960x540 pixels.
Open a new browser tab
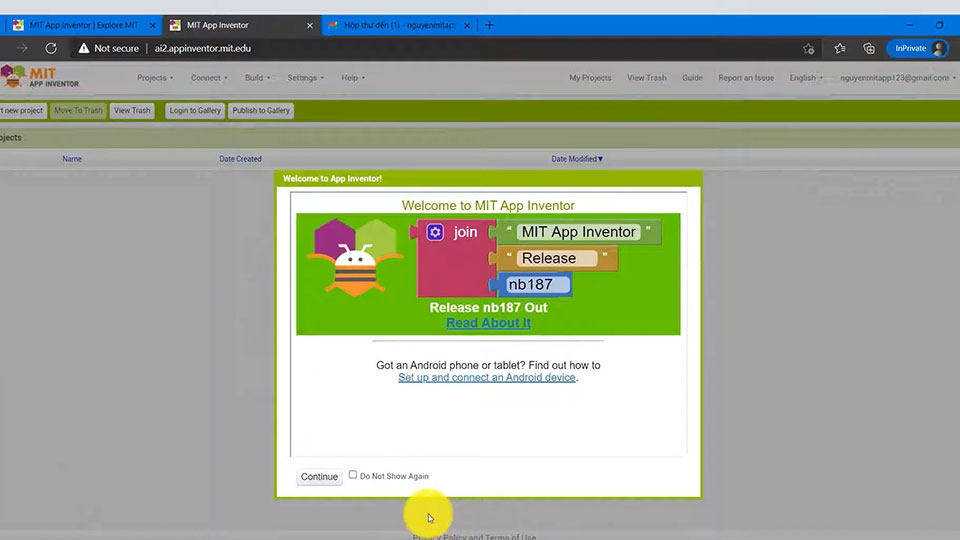(x=489, y=25)
